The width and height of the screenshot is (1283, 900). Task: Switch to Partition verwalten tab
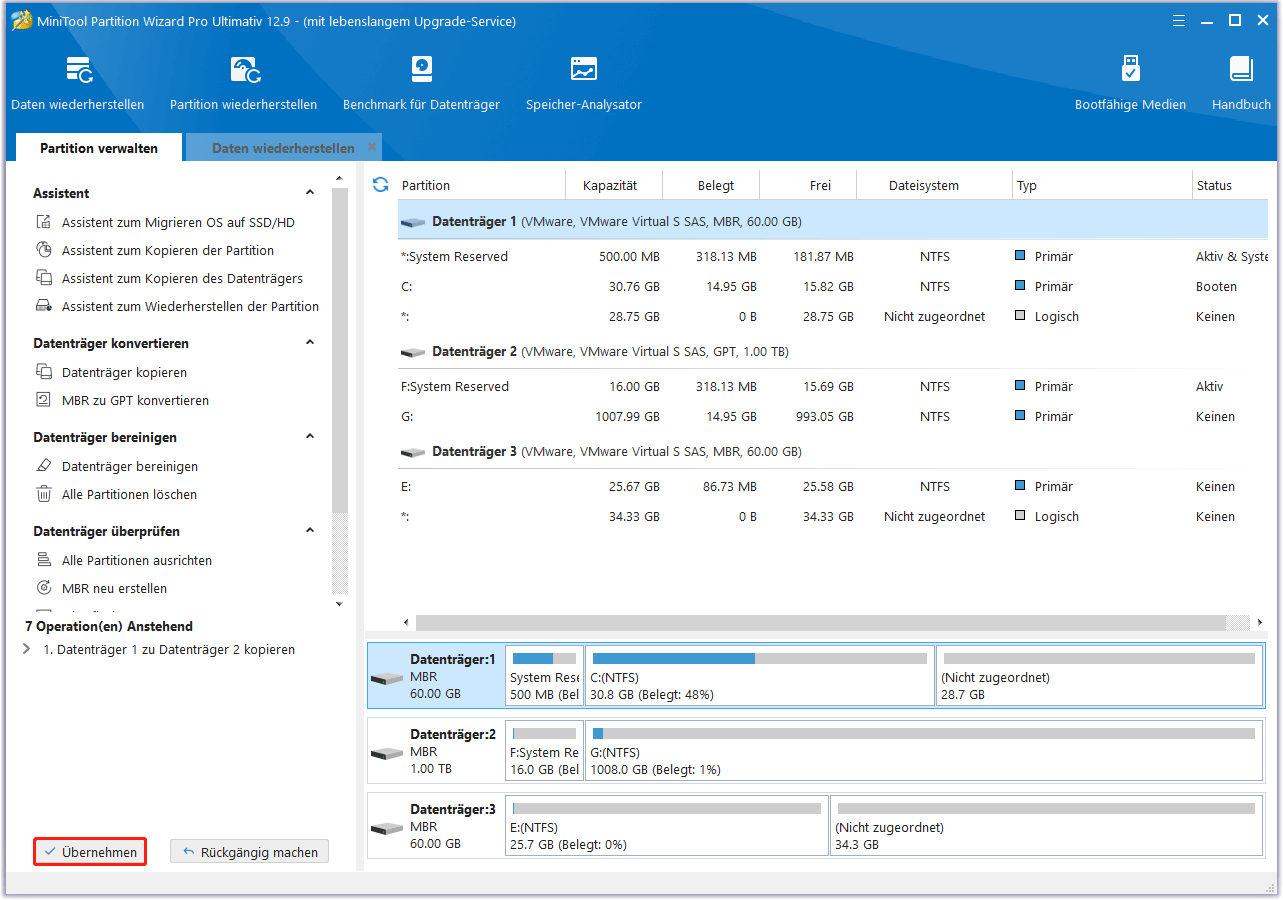pos(99,148)
